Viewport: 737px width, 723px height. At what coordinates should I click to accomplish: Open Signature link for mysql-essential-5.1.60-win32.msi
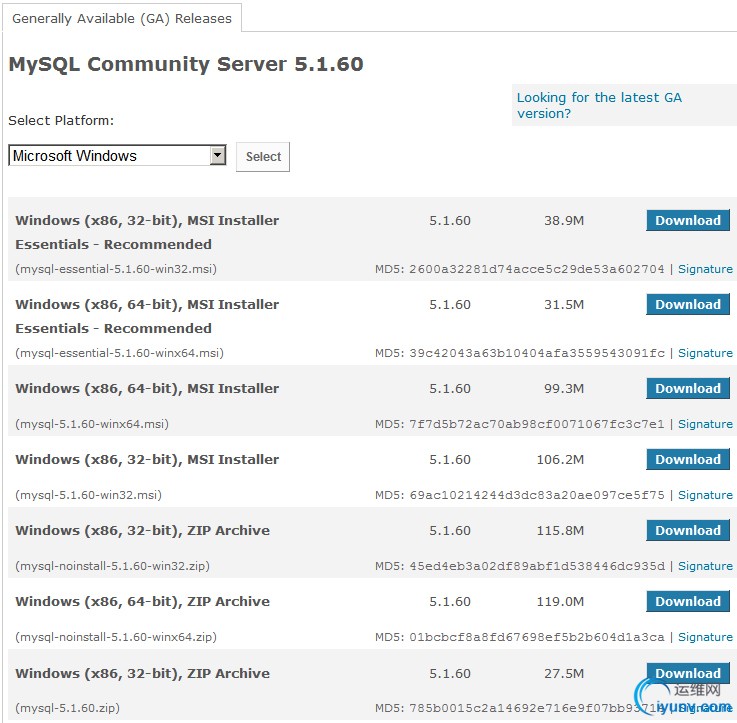coord(705,269)
